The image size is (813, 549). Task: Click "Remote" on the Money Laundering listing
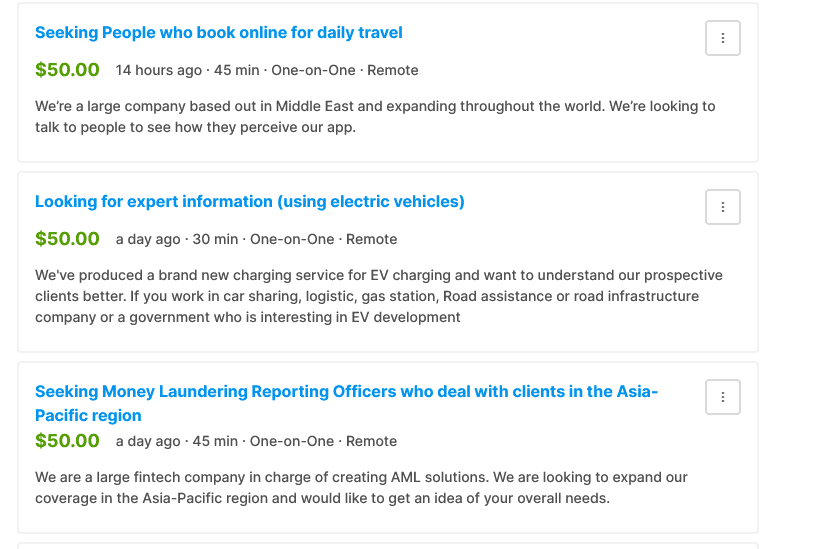[x=371, y=442]
